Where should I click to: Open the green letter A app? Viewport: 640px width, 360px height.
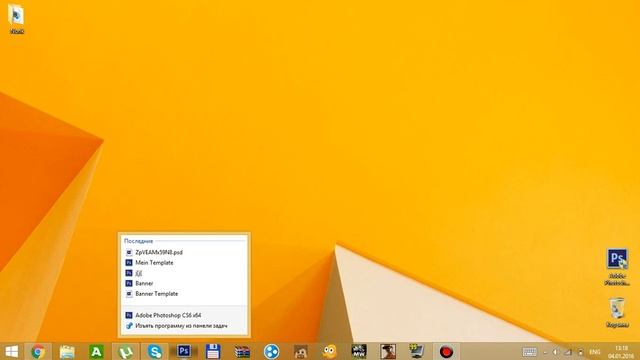pos(96,351)
